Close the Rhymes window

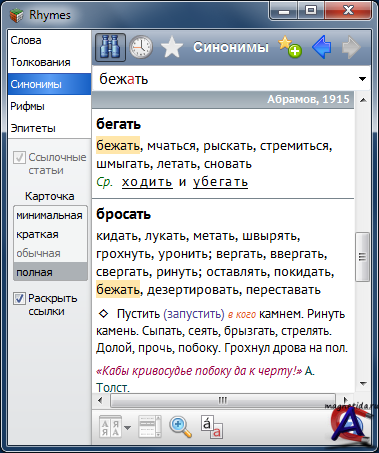pos(348,11)
